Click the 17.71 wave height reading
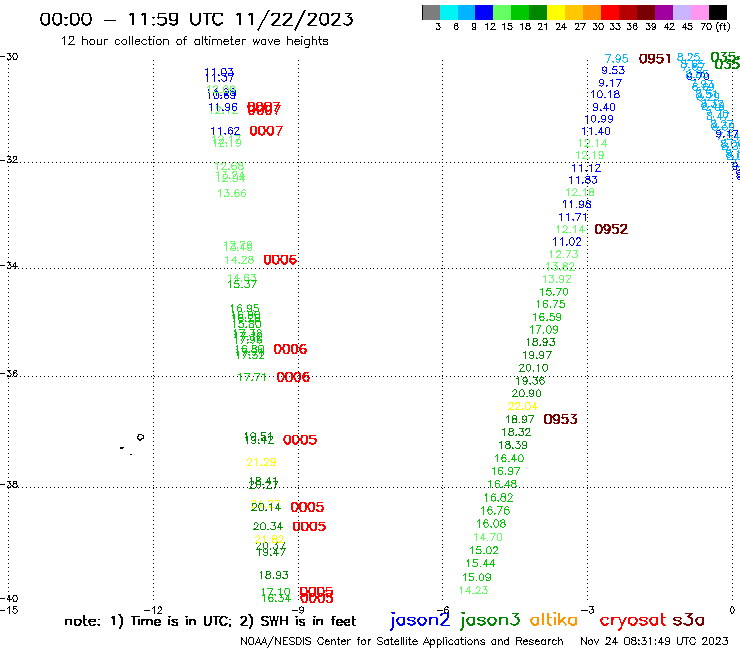The image size is (740, 650). pos(252,377)
